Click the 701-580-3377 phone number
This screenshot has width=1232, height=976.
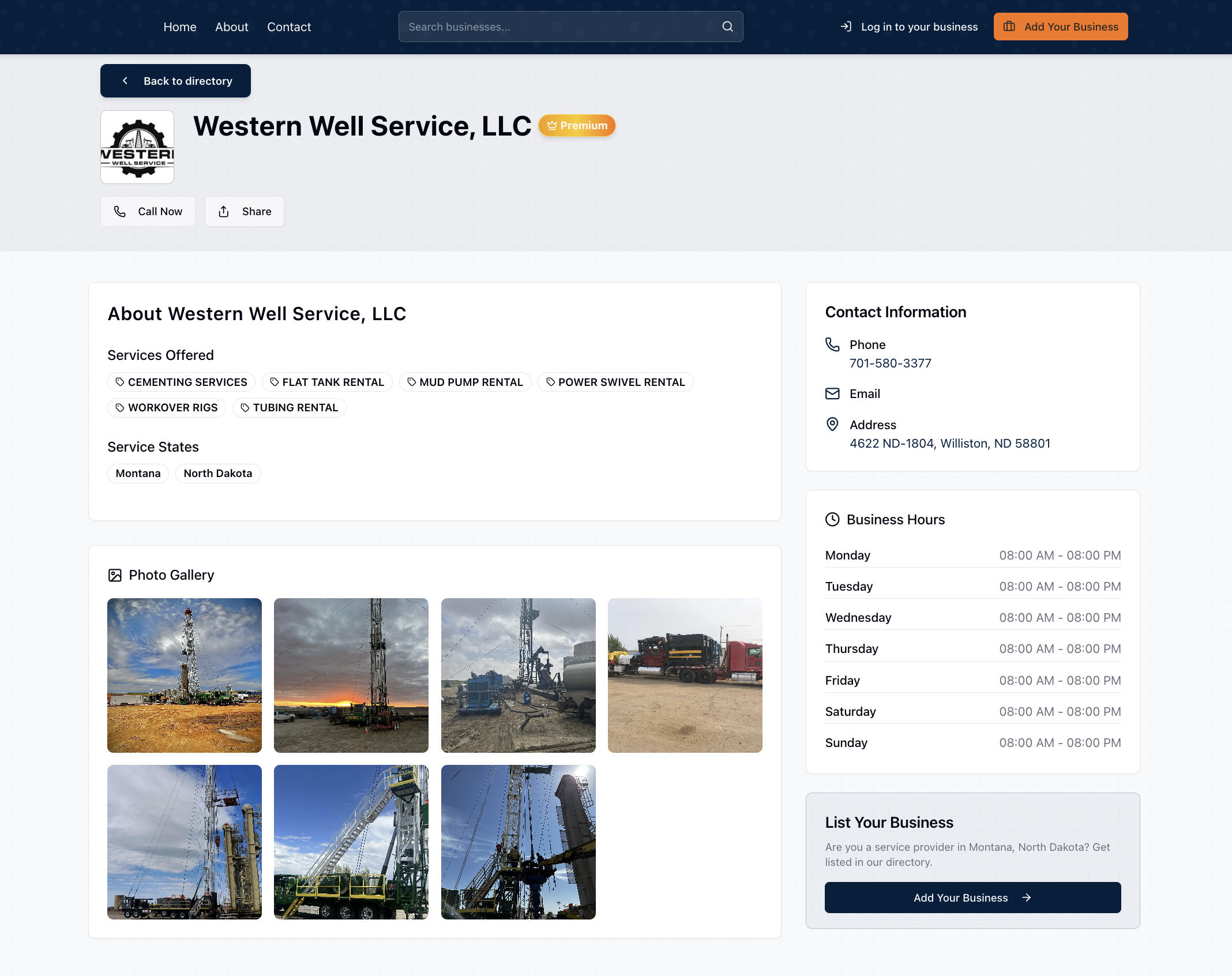coord(890,363)
